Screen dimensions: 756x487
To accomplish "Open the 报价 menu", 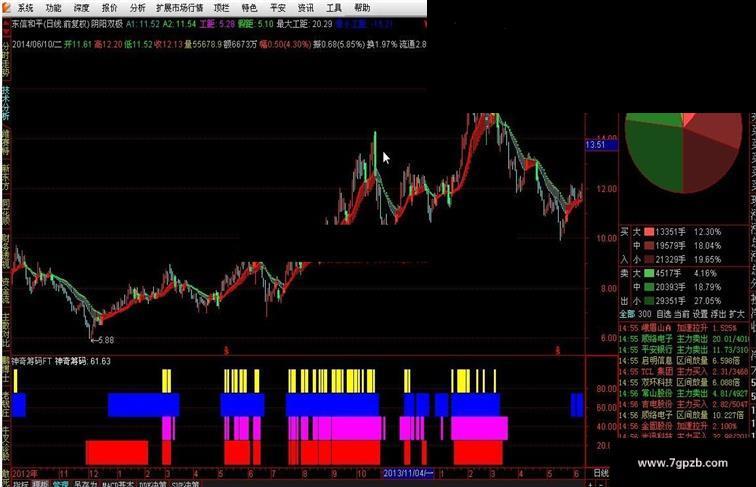I will click(x=109, y=8).
